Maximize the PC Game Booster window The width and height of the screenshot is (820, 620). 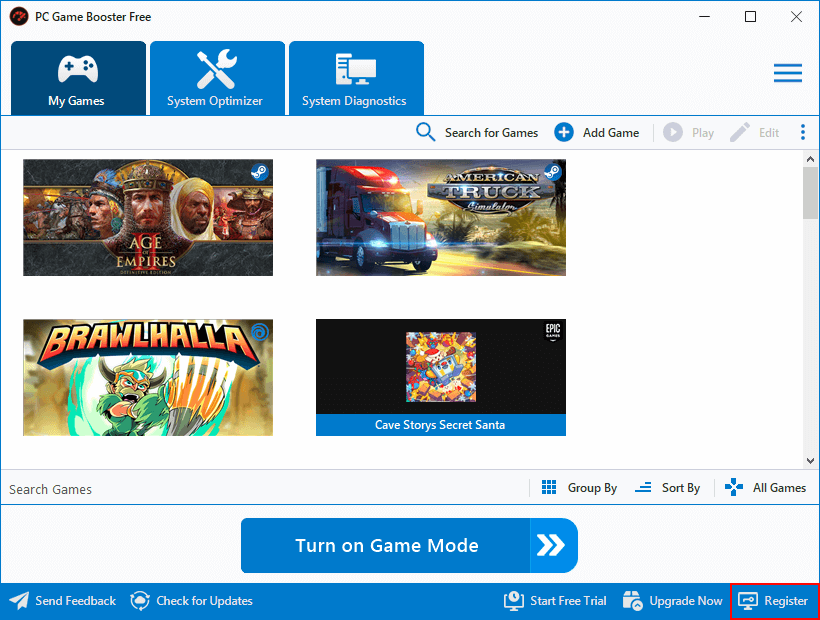[750, 17]
